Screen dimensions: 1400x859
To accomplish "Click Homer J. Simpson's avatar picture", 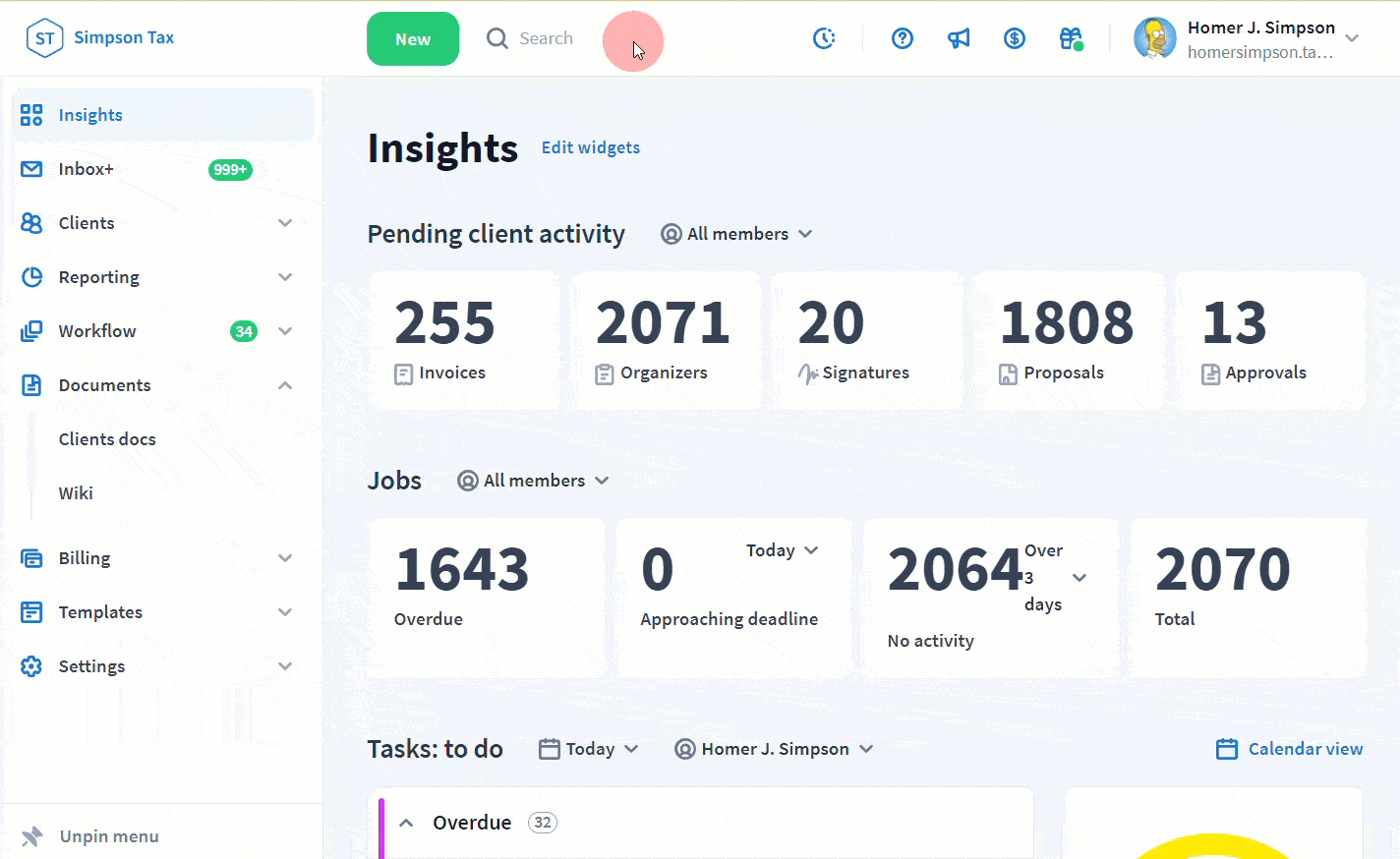I will (1155, 38).
